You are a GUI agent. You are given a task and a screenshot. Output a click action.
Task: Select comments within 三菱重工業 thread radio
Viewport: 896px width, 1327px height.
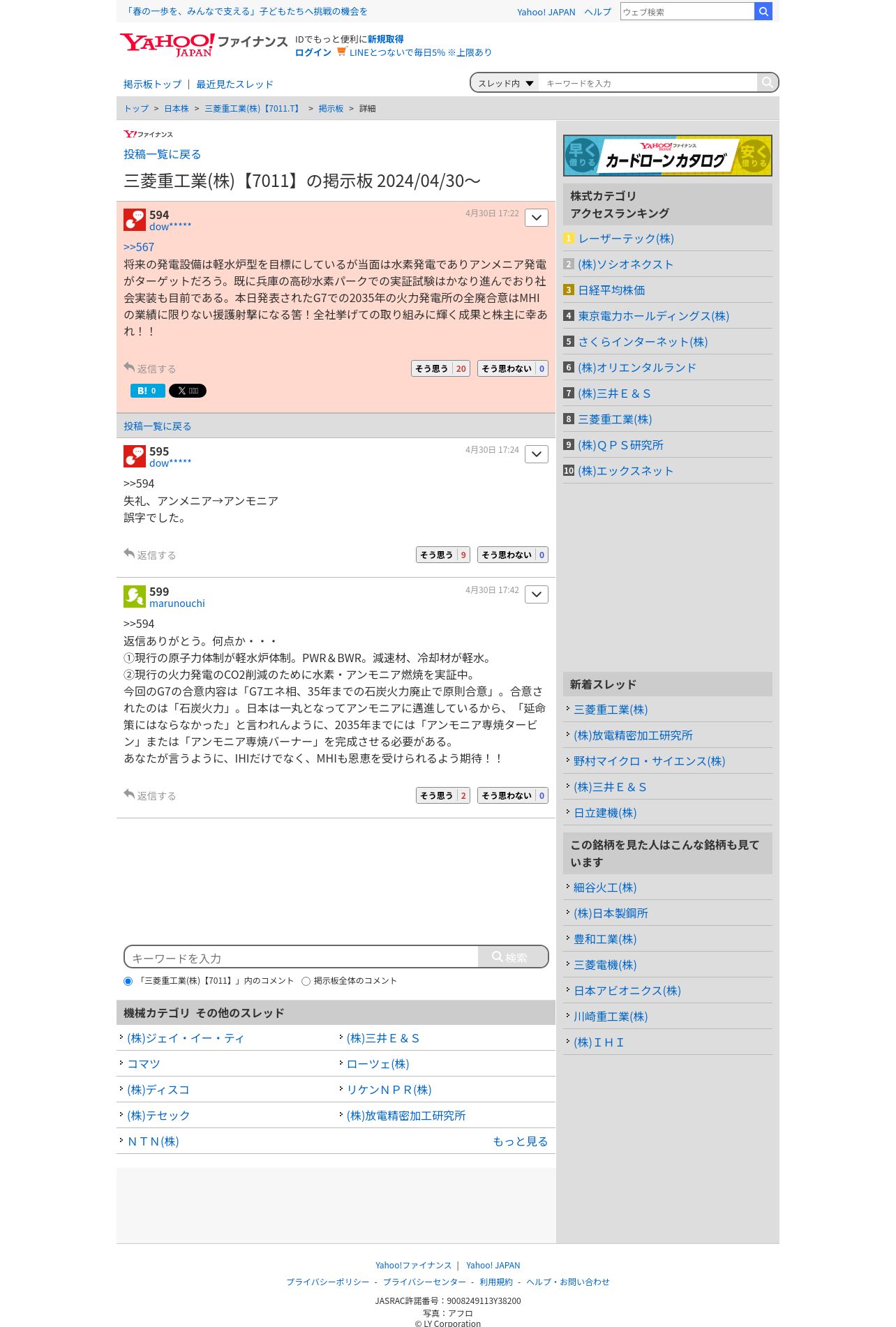tap(128, 981)
